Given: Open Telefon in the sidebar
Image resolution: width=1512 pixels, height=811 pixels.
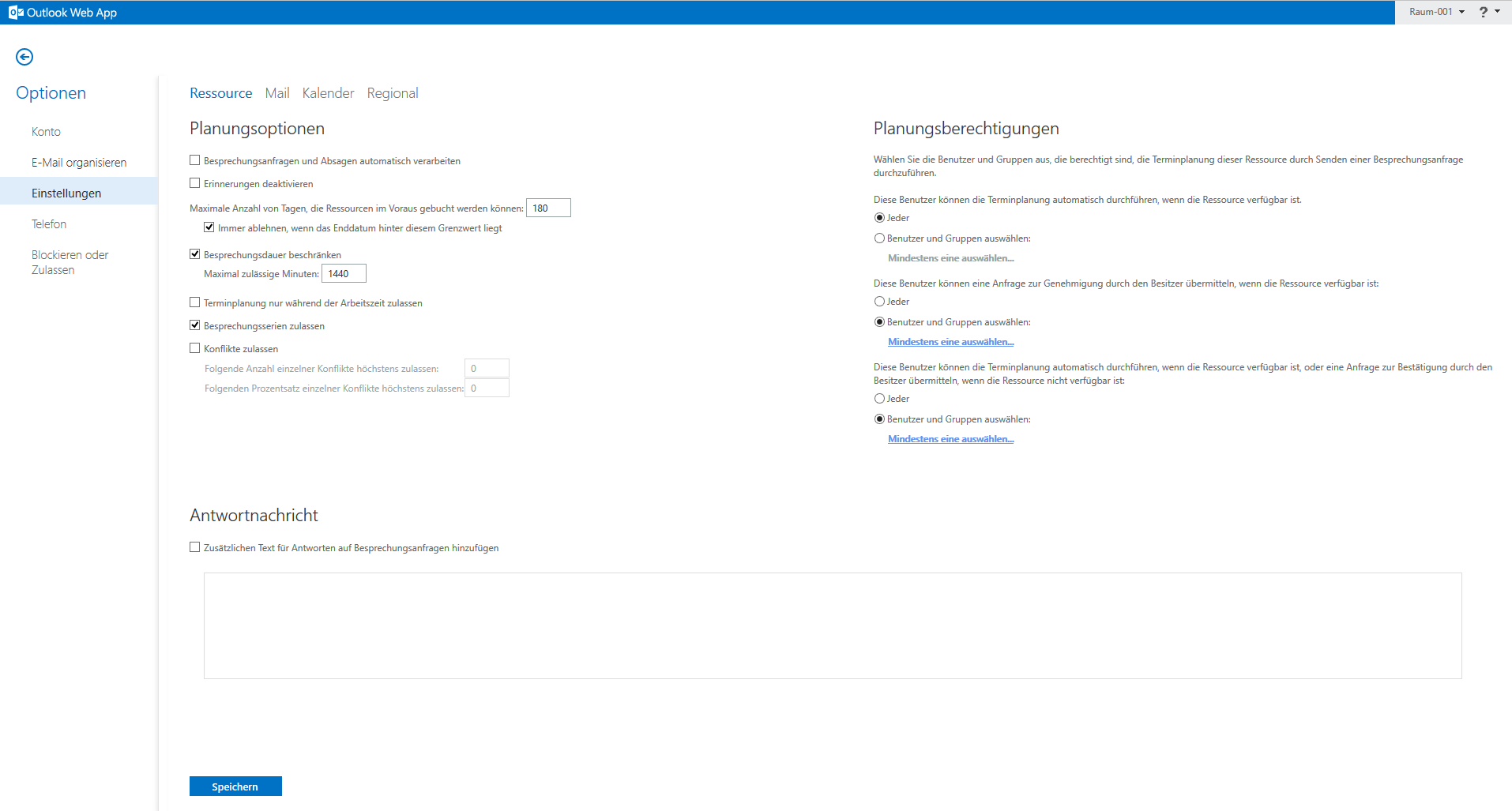Looking at the screenshot, I should point(49,224).
